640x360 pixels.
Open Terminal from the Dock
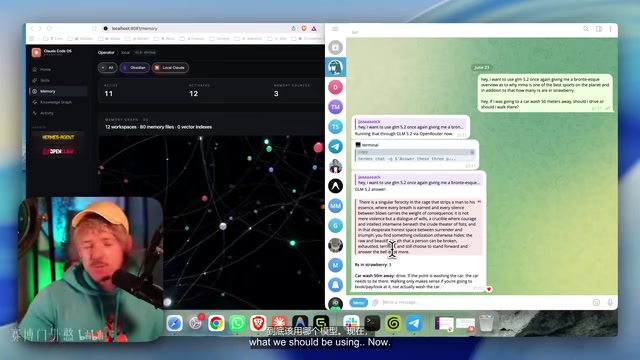[x=372, y=323]
